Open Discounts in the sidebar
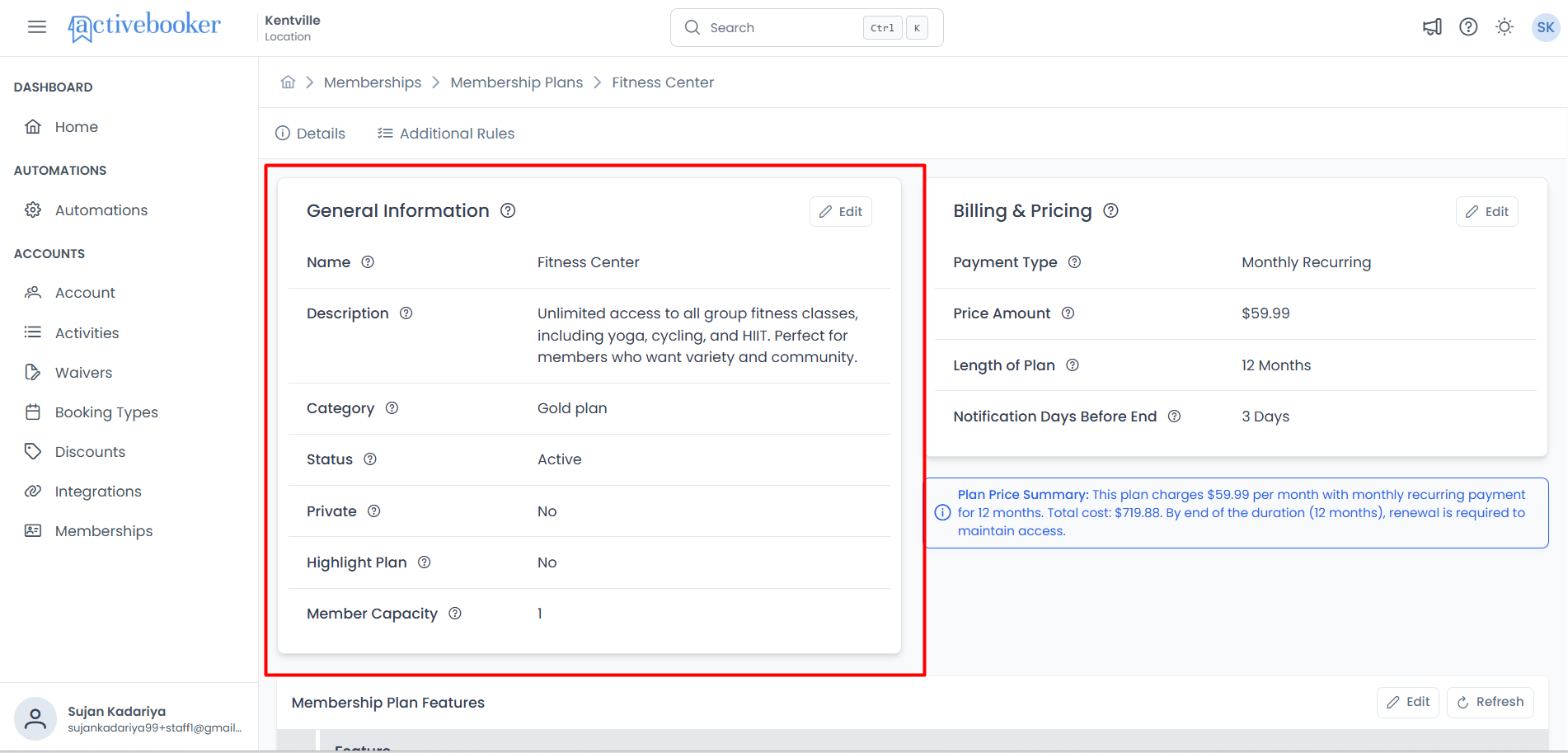The width and height of the screenshot is (1568, 753). [76, 452]
